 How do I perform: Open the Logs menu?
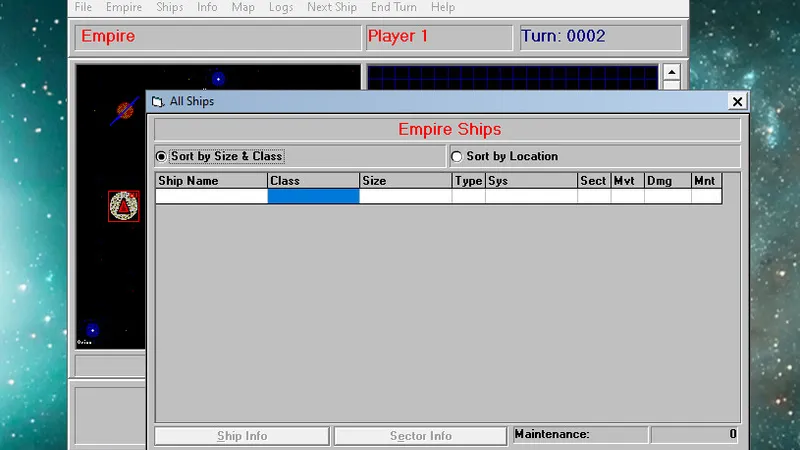click(x=281, y=7)
